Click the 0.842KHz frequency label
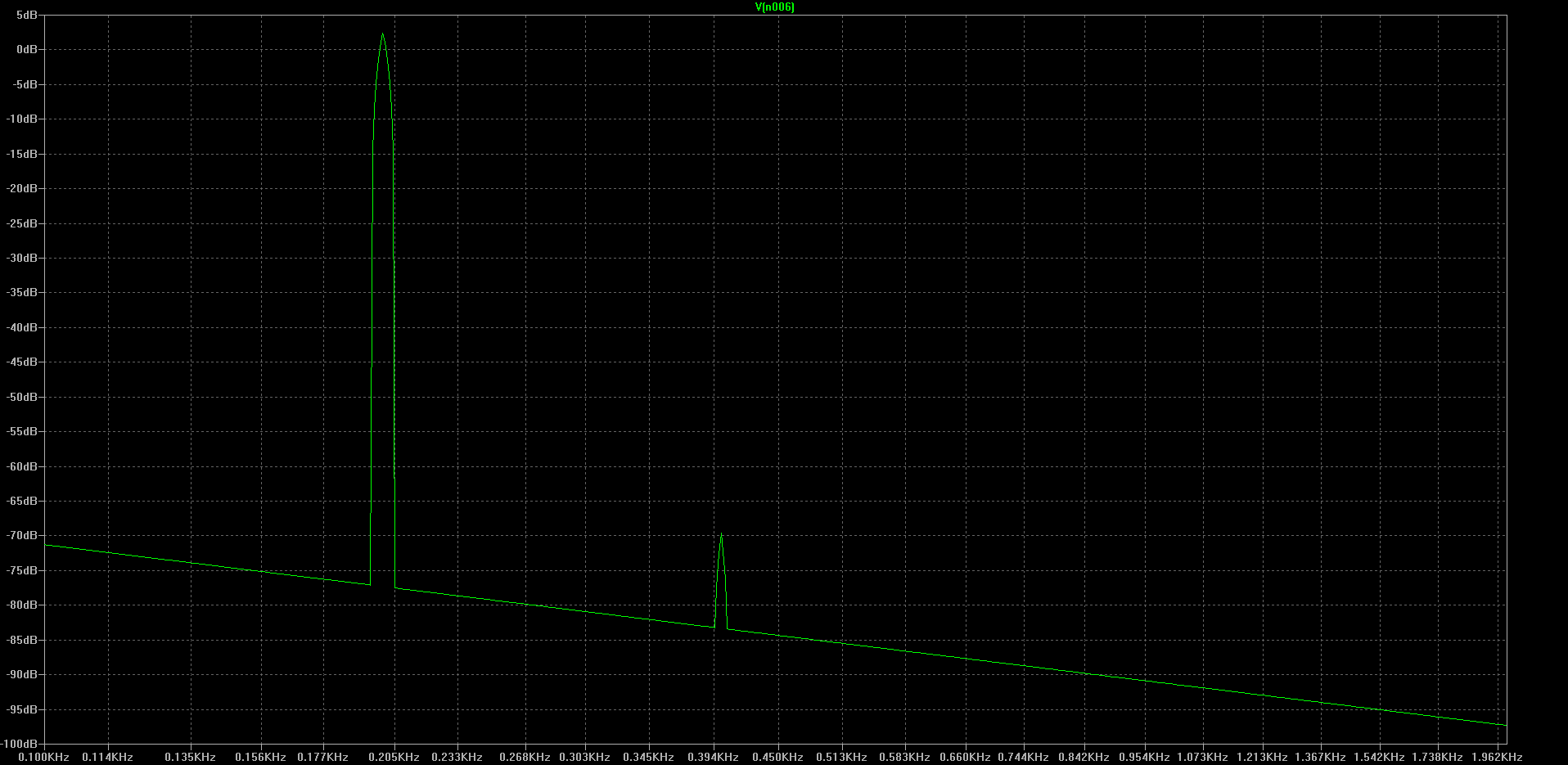Screen dimensions: 1568x765 pos(1084,758)
